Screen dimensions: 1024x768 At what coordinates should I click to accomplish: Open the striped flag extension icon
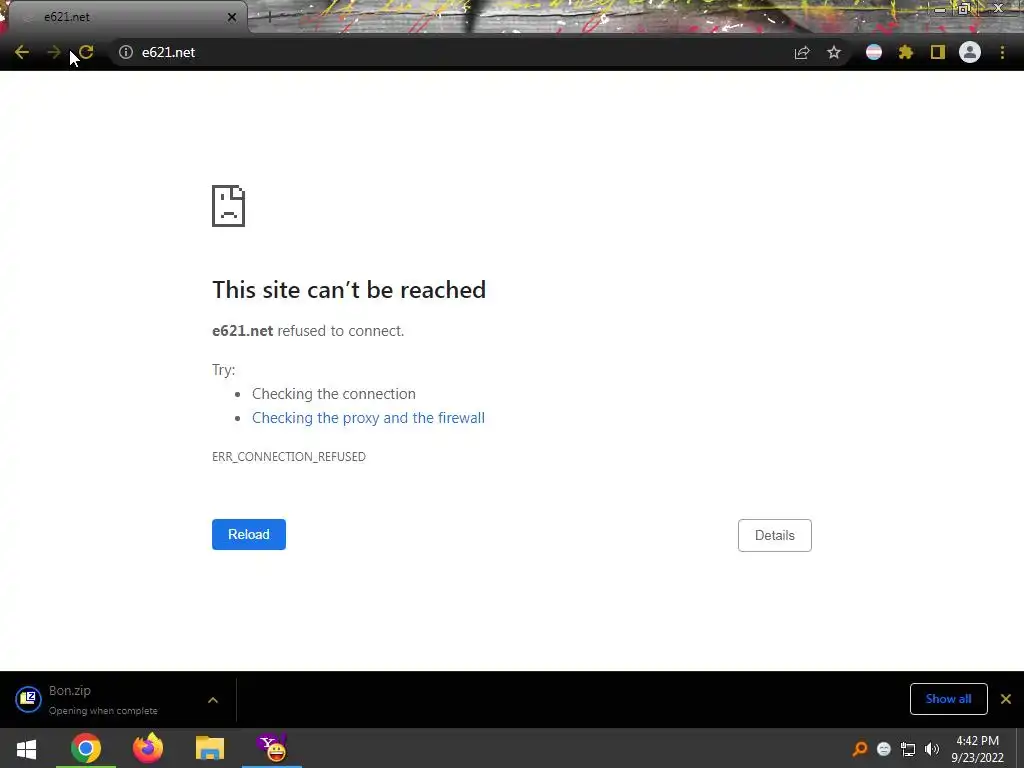pos(874,52)
